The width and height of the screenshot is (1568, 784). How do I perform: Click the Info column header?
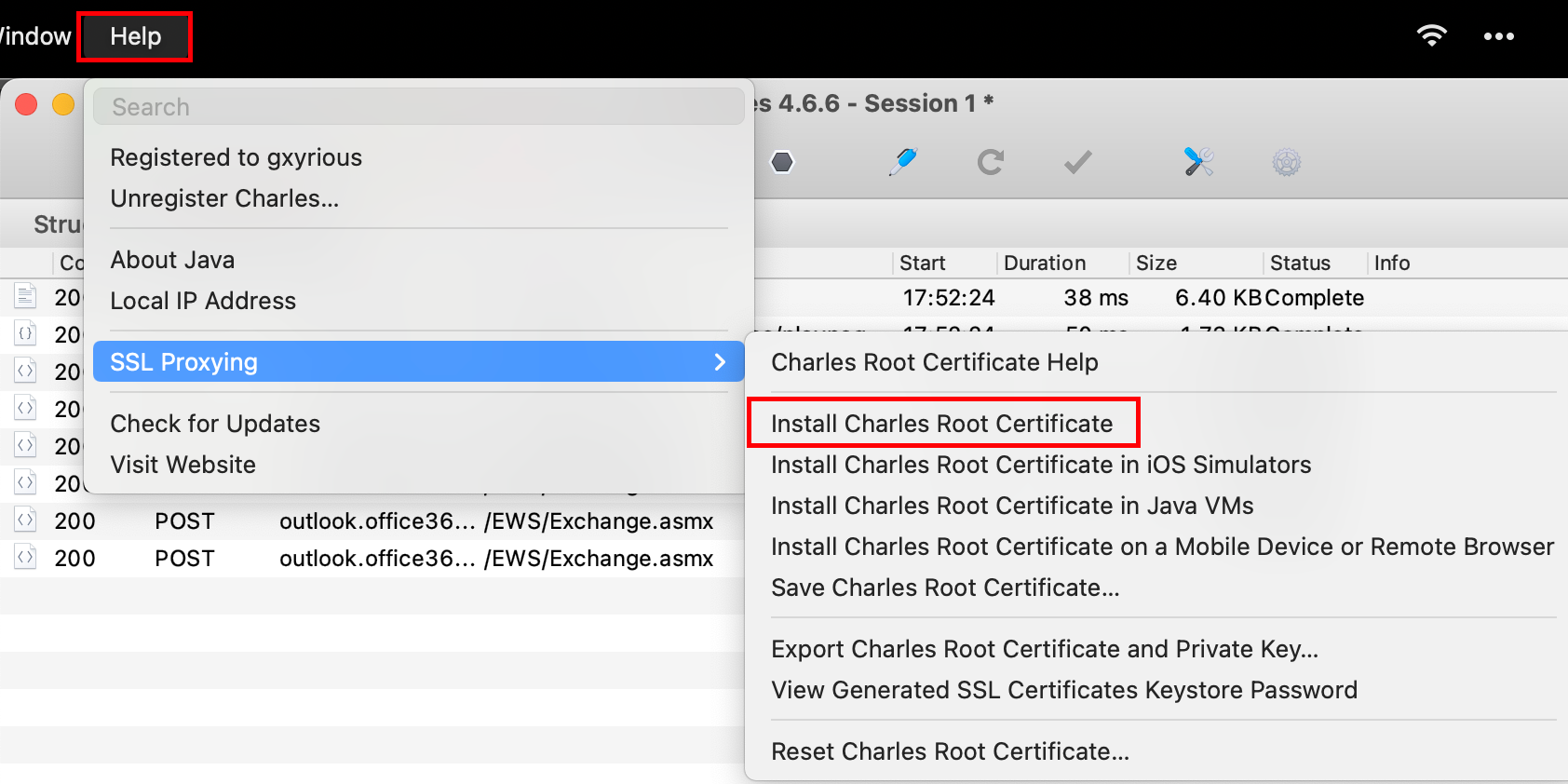coord(1391,263)
